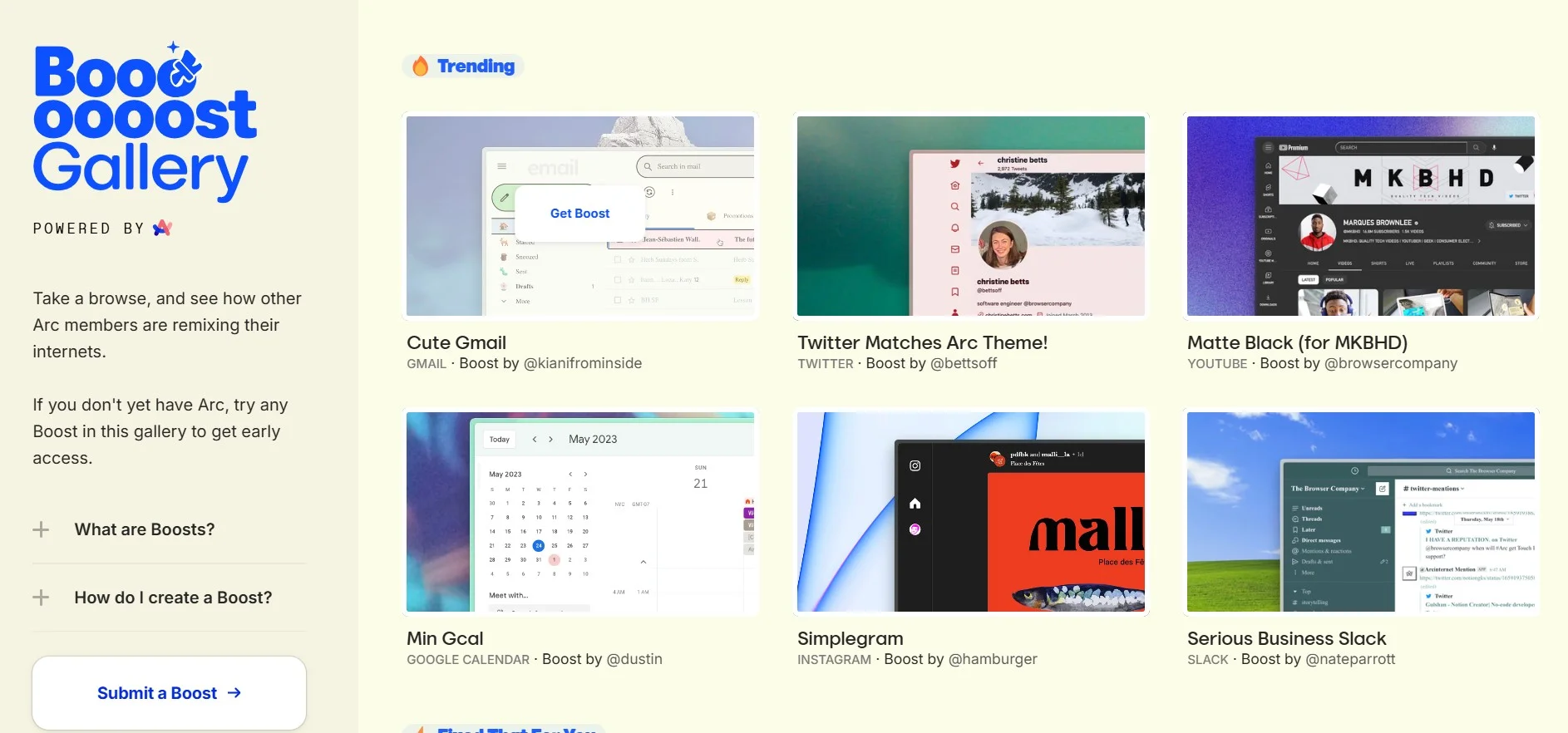Click the INSTAGRAM category label

click(x=835, y=660)
